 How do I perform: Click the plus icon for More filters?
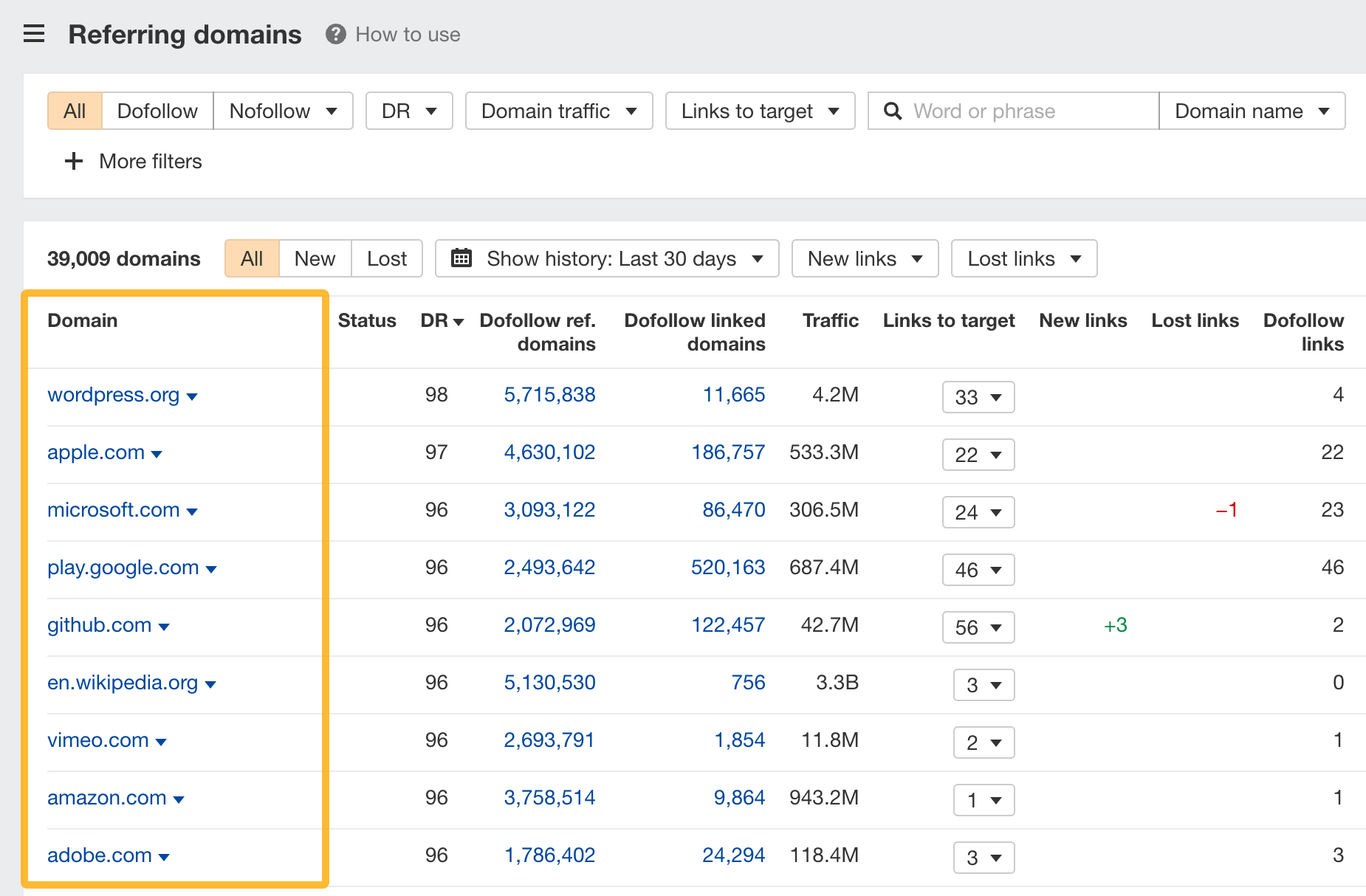[74, 161]
